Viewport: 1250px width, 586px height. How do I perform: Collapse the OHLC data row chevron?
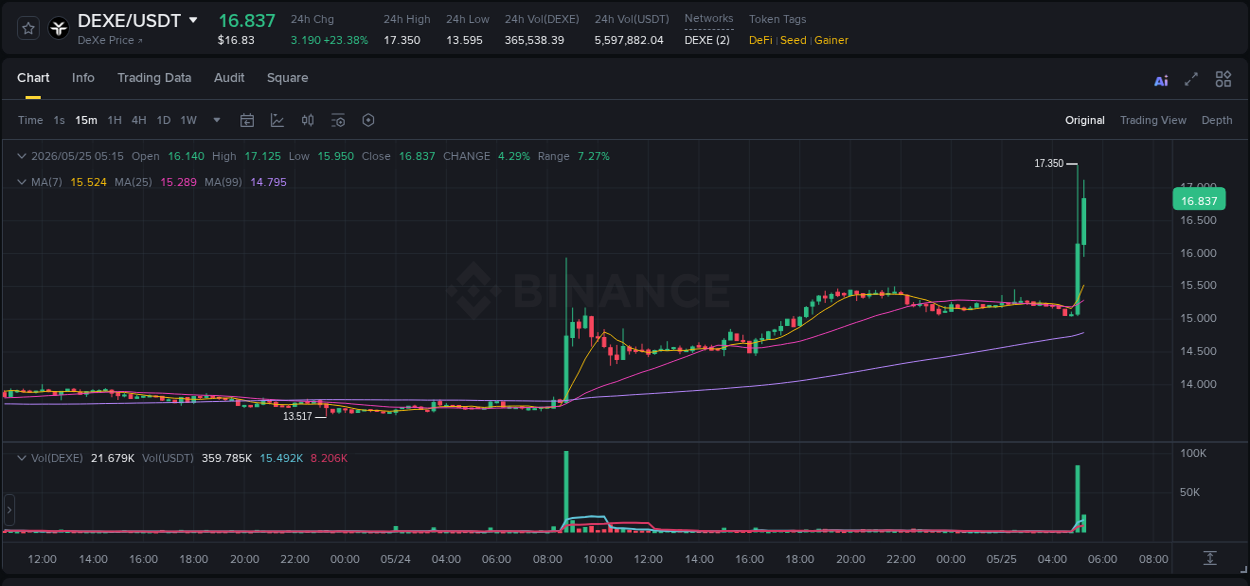coord(22,156)
